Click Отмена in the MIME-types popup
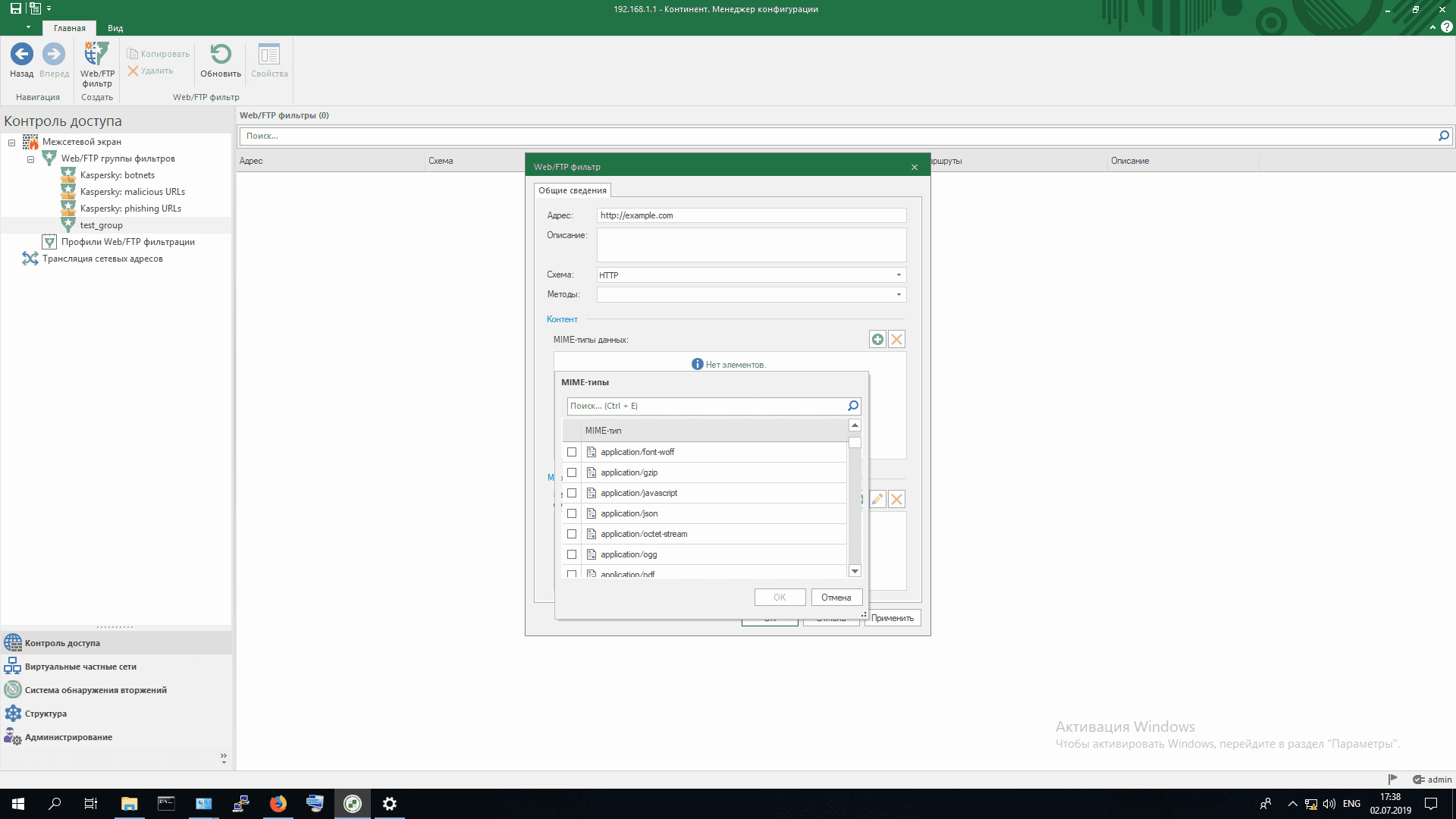 (x=836, y=598)
